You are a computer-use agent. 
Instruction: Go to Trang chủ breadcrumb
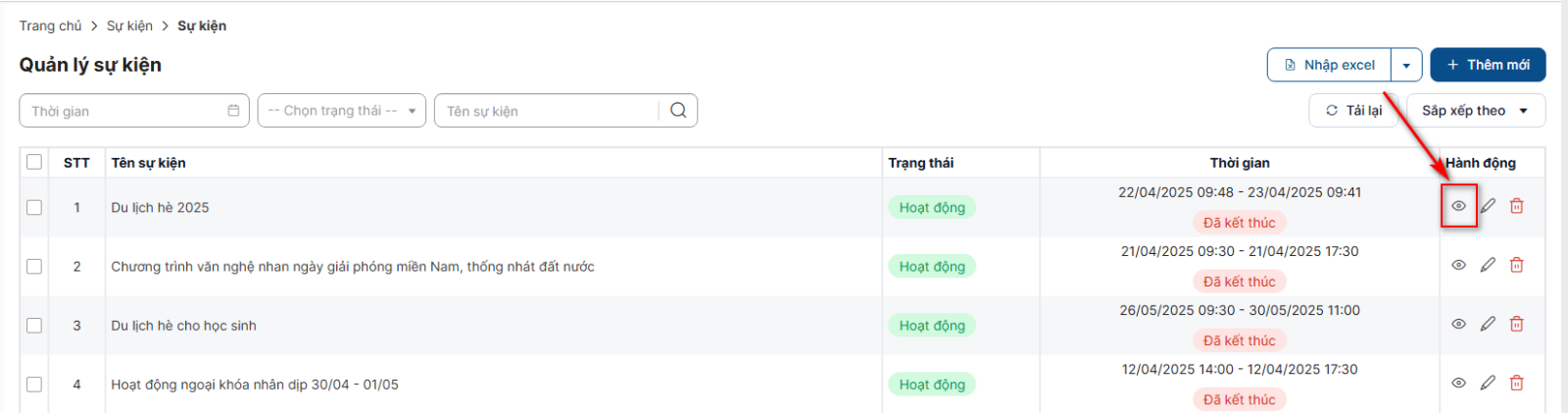[50, 26]
